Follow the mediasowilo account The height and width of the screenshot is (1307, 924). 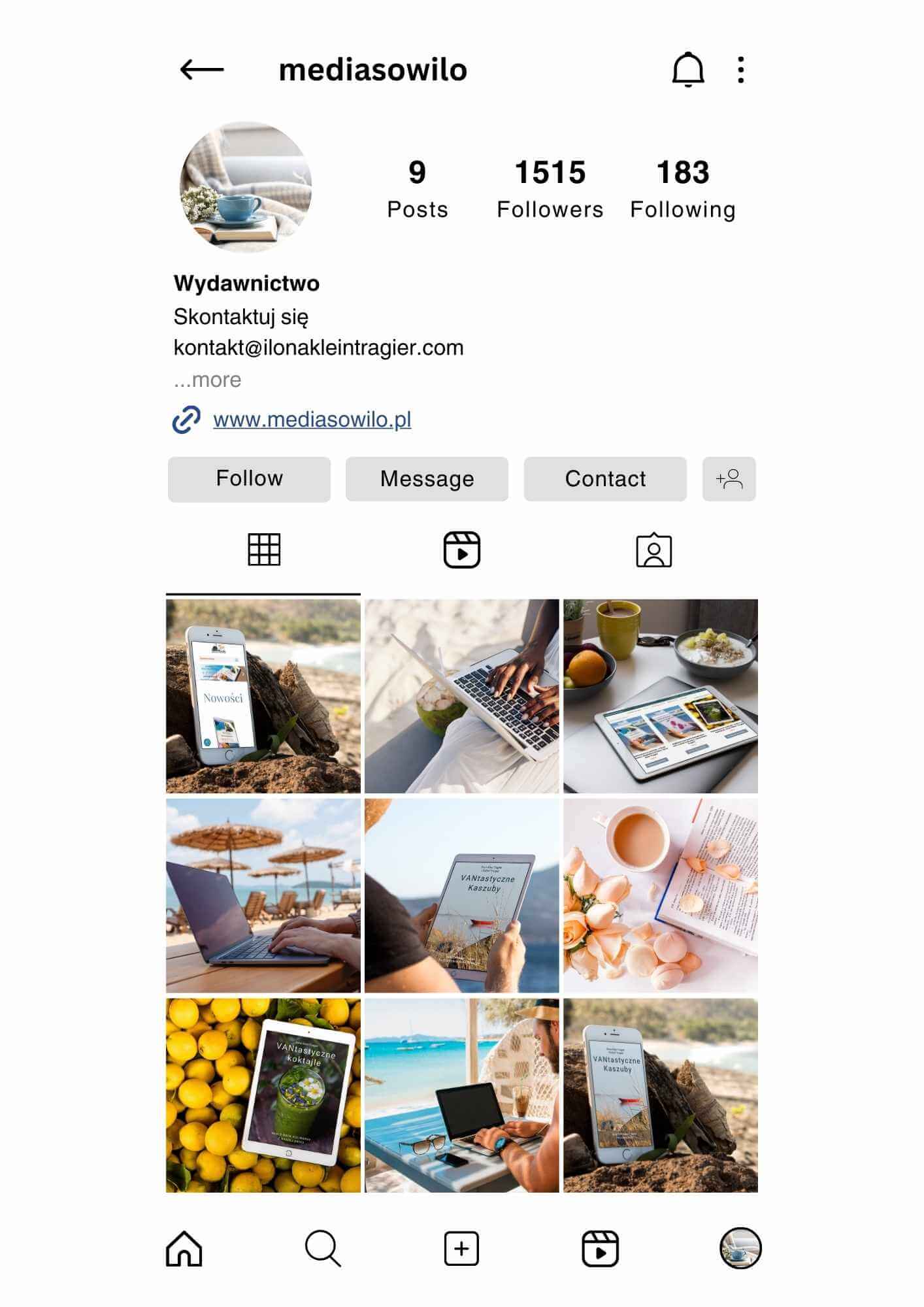click(x=249, y=479)
